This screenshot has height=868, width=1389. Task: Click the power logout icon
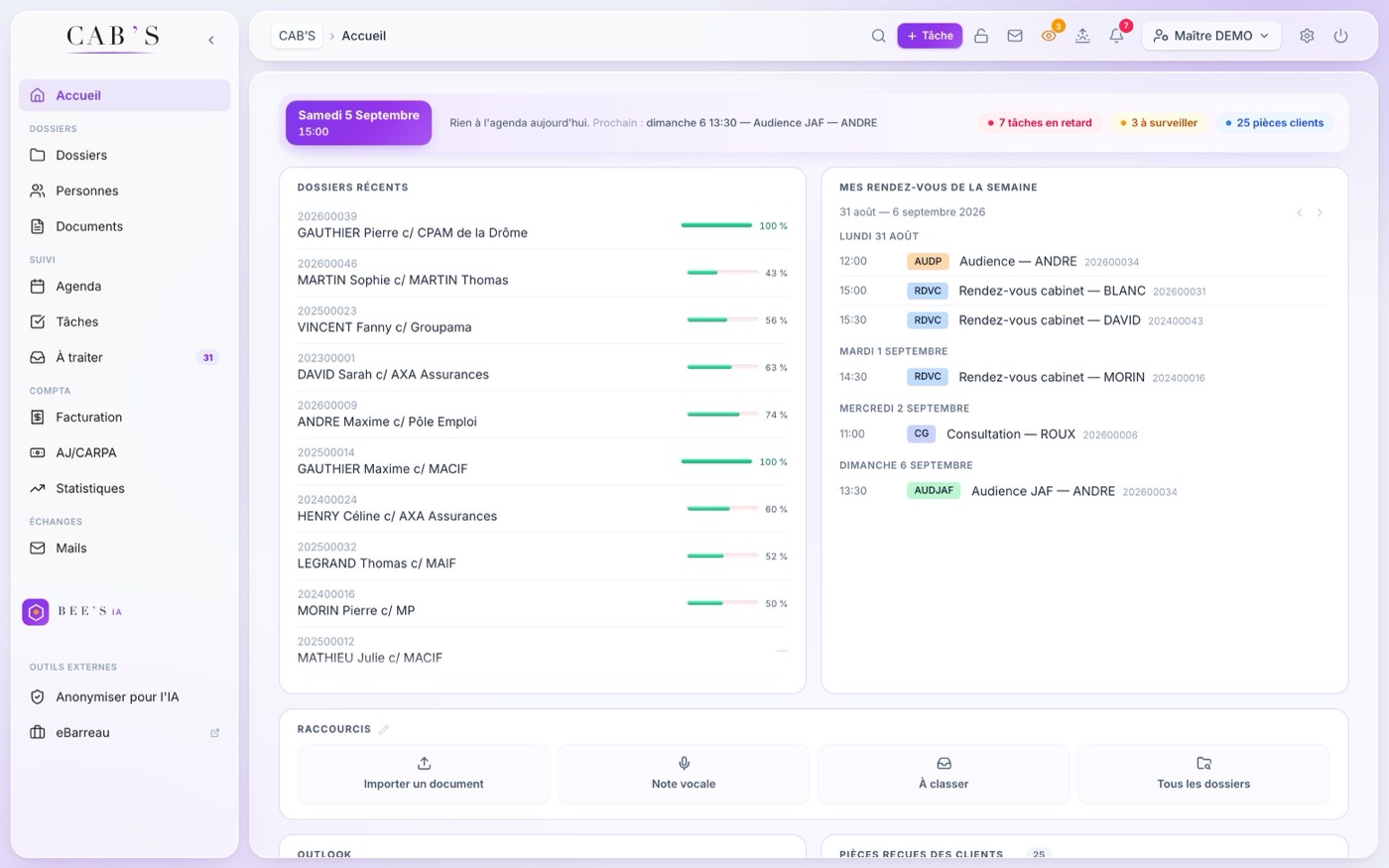(x=1340, y=36)
